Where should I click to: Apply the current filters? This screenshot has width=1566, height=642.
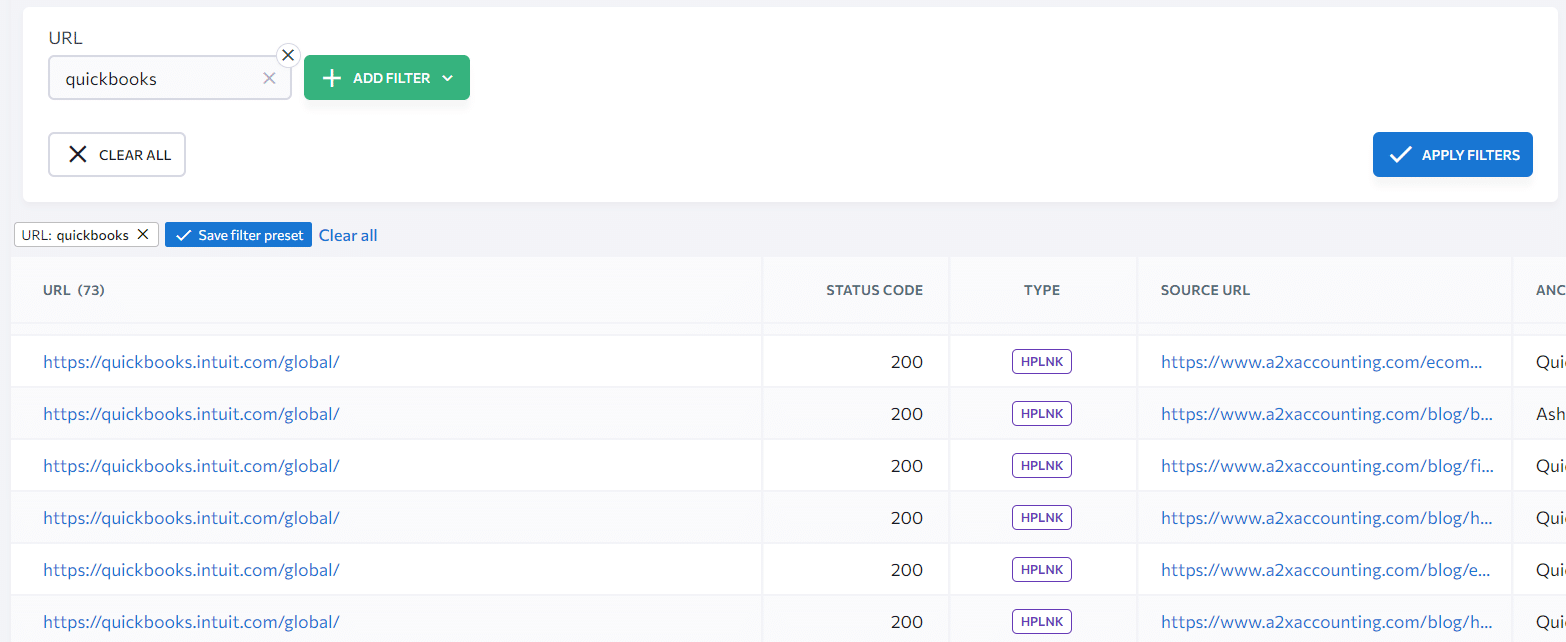[x=1452, y=154]
